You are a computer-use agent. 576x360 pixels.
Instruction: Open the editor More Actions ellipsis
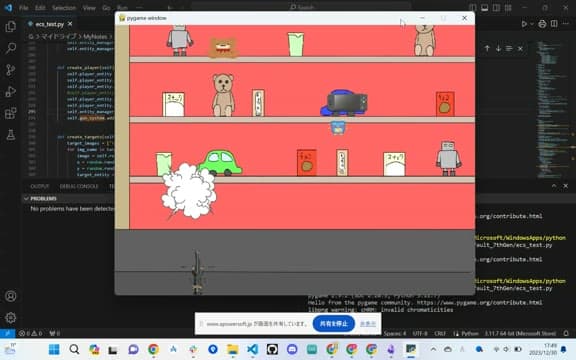pos(565,24)
